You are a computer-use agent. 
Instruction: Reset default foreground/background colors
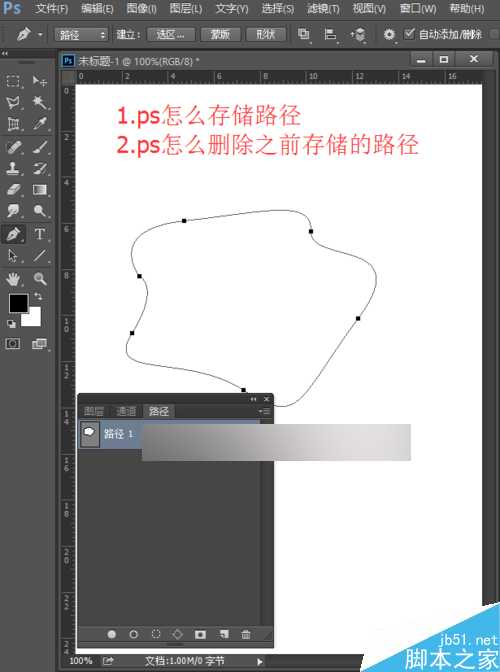(x=12, y=324)
